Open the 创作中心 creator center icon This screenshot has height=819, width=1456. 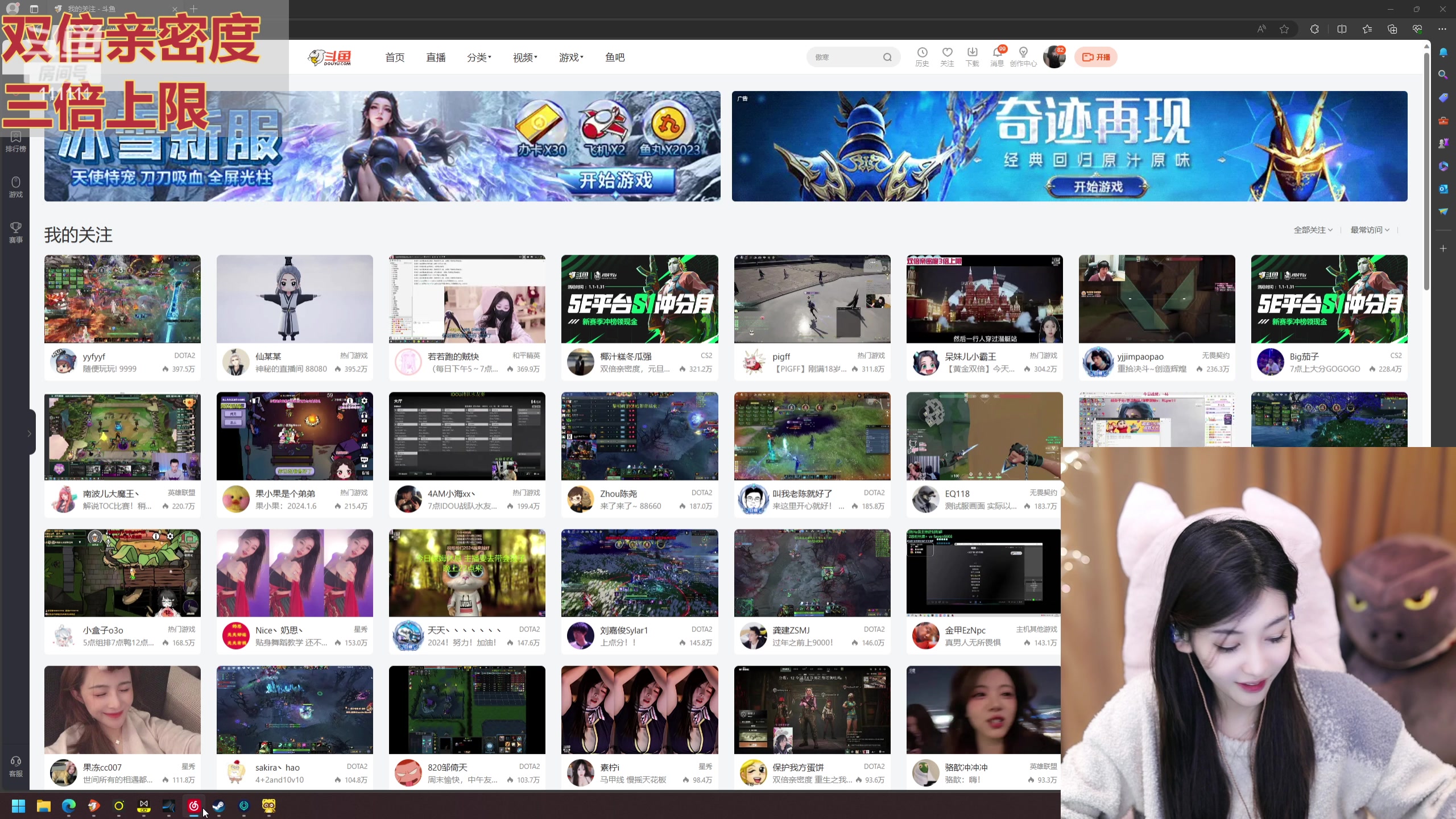pos(1023,57)
